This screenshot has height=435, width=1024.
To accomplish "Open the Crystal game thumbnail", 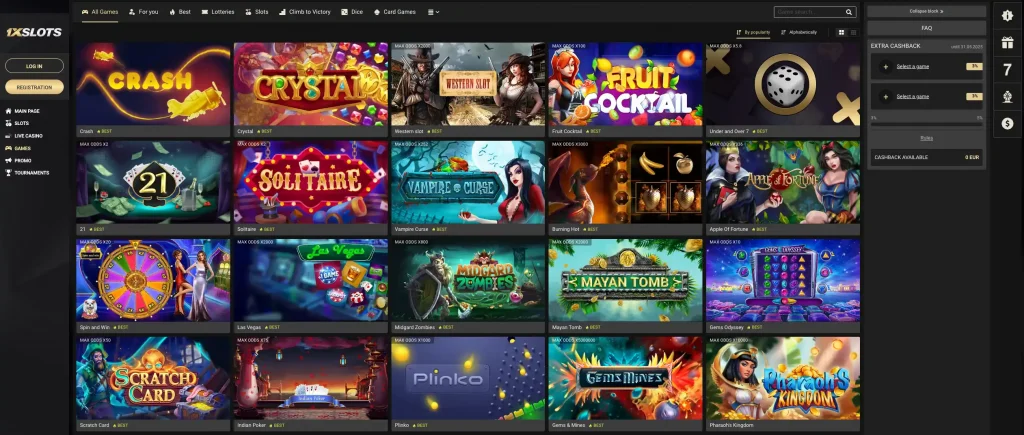I will coord(311,84).
